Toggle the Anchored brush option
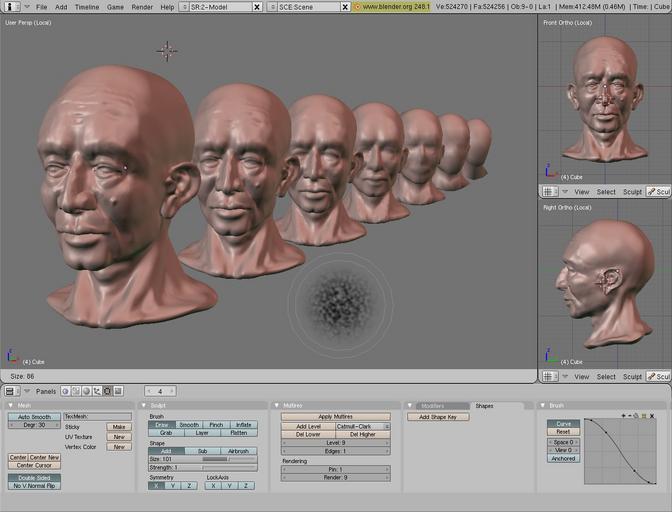The width and height of the screenshot is (672, 512). (x=563, y=458)
